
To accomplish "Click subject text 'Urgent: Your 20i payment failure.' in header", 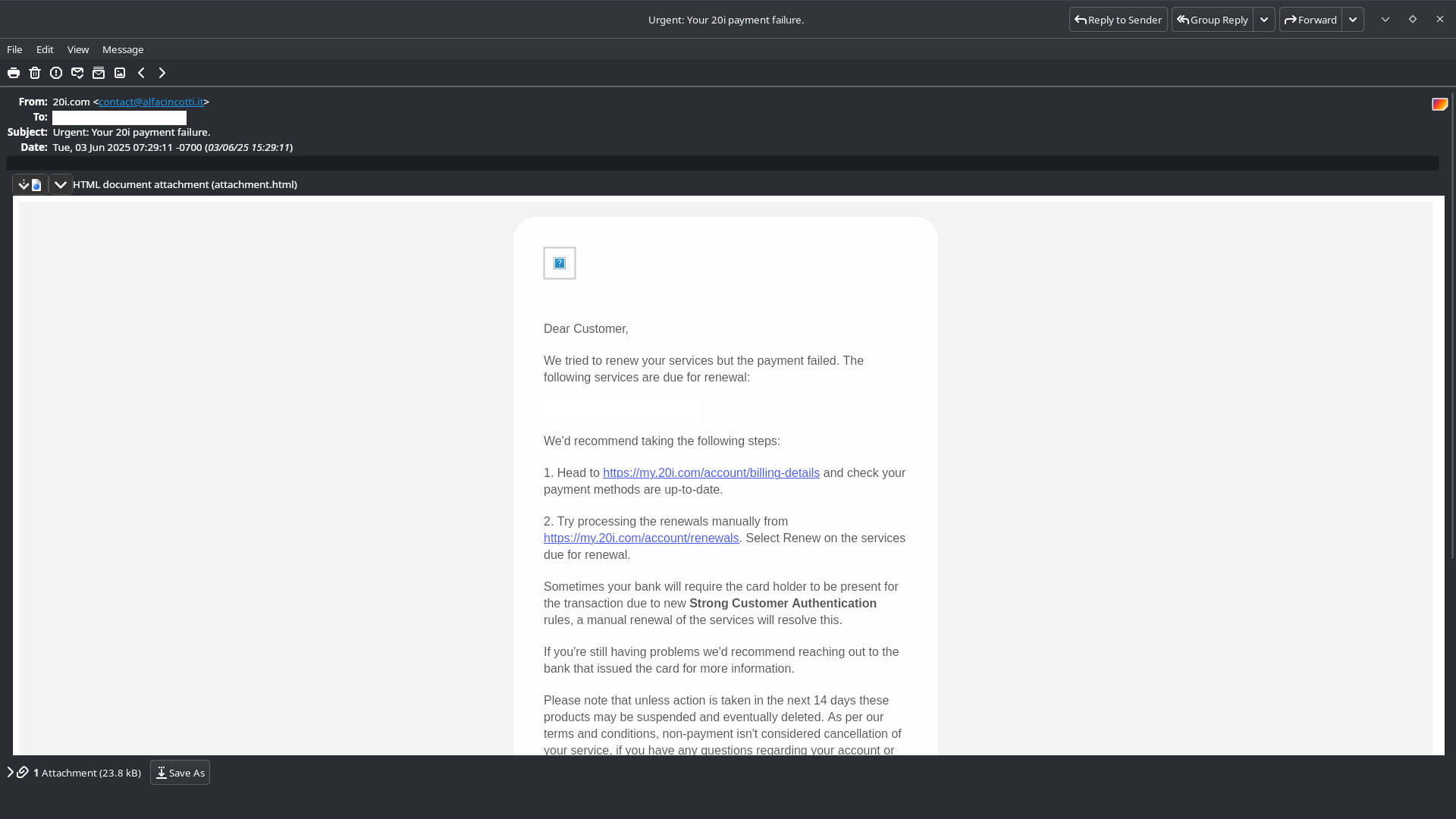I will click(x=132, y=132).
